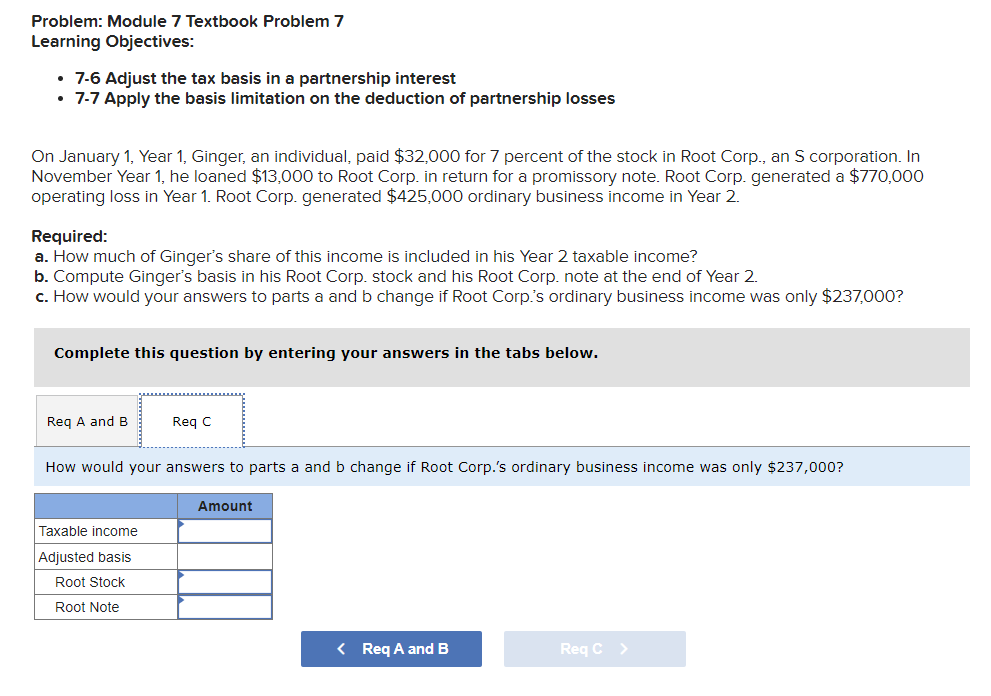Click the Root Stock amount input field

[x=224, y=581]
